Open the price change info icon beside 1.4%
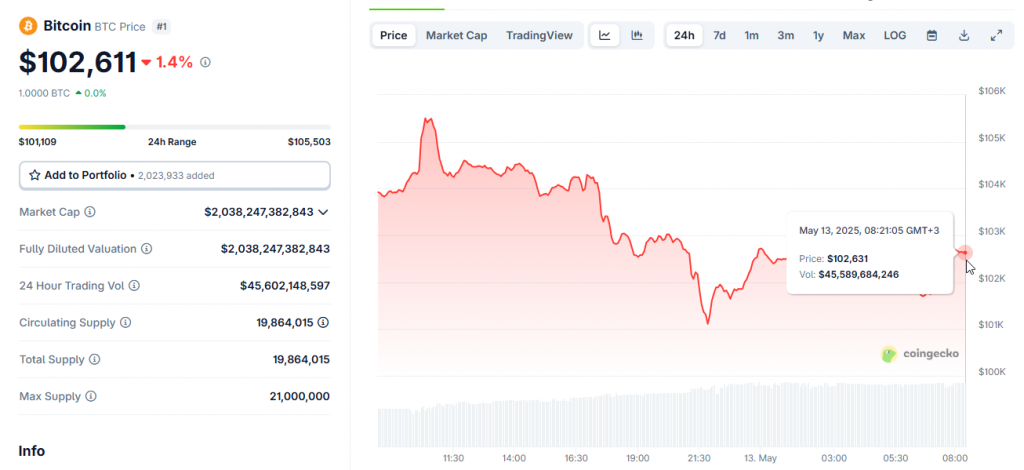This screenshot has height=470, width=1024. [x=205, y=63]
